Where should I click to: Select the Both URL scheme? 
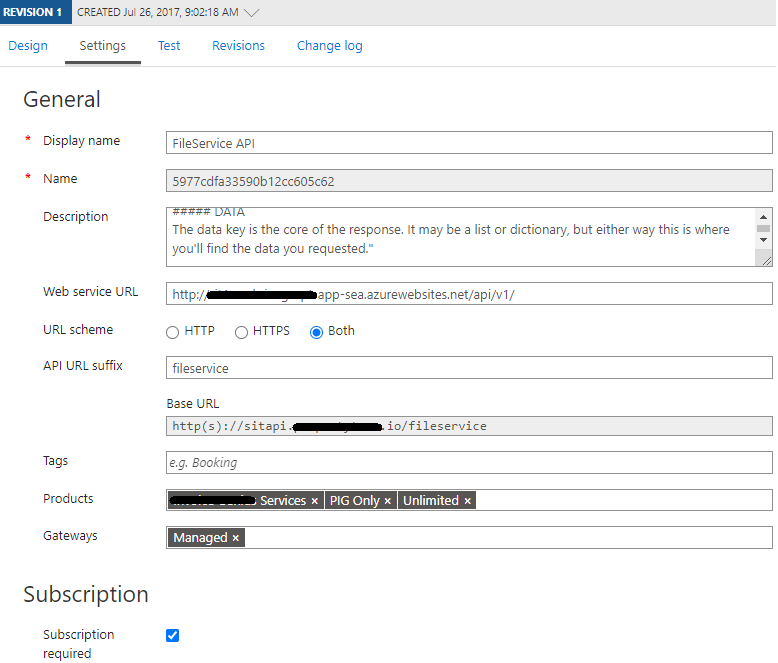[316, 332]
